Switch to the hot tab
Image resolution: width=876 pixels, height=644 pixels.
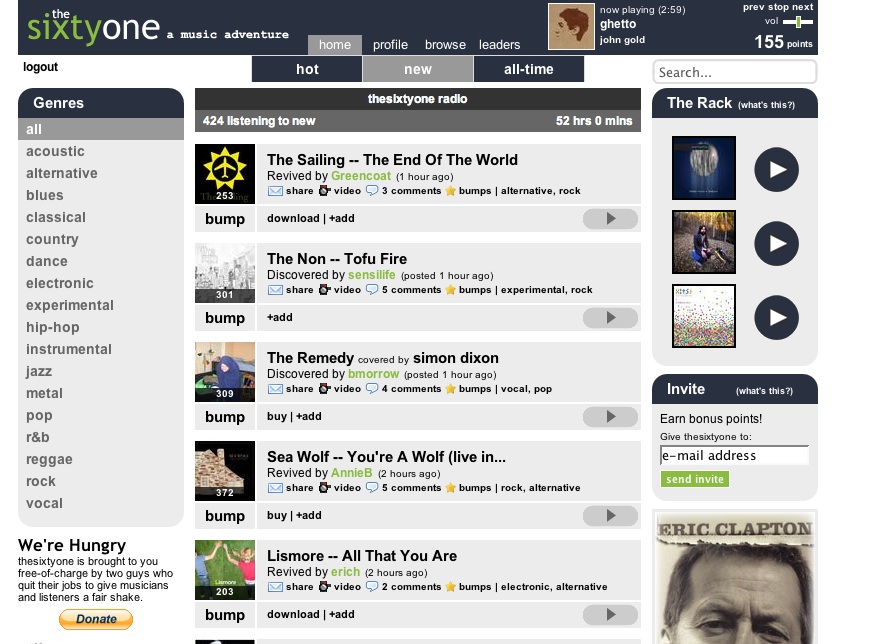coord(307,69)
